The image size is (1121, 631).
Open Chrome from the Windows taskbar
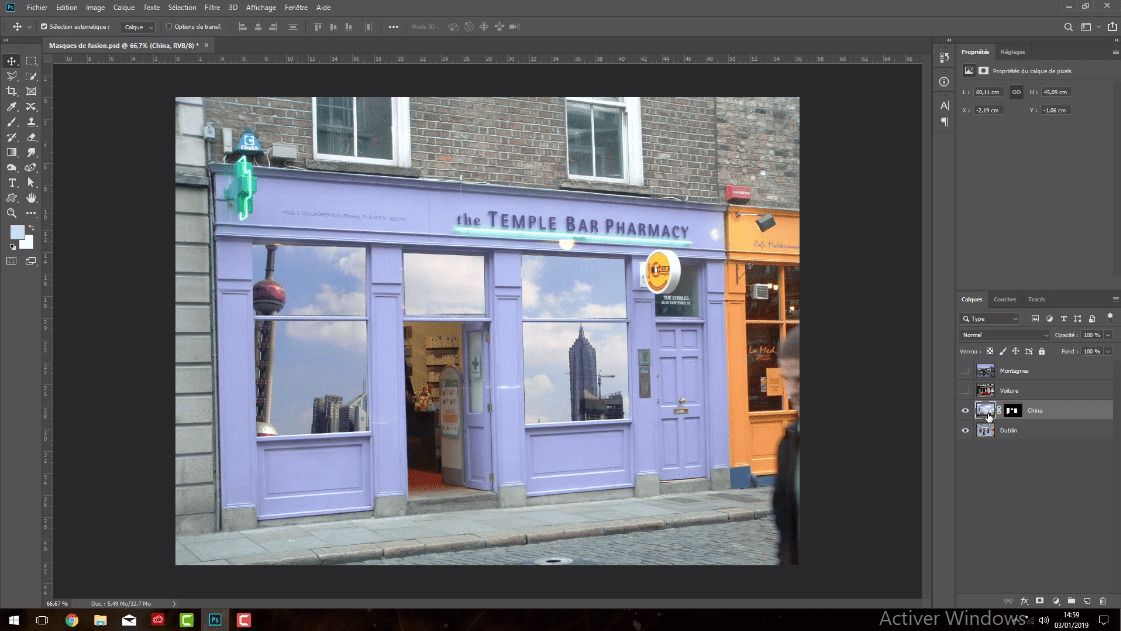coord(71,620)
